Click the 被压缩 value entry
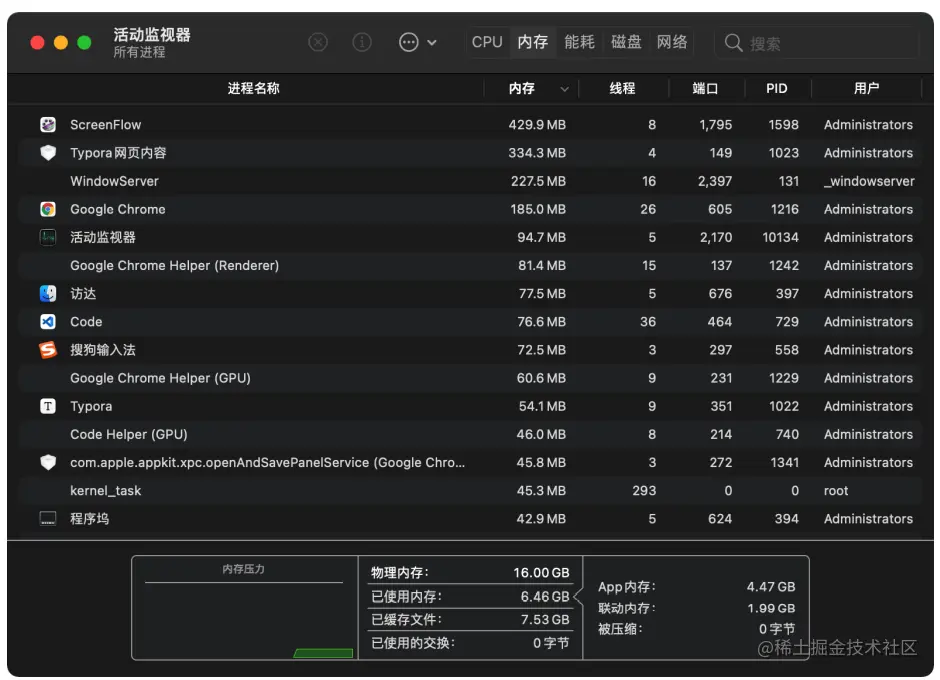 pos(697,629)
